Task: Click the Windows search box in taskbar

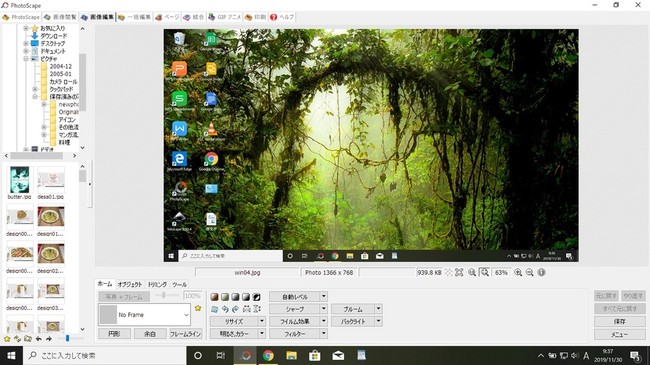Action: click(x=104, y=355)
